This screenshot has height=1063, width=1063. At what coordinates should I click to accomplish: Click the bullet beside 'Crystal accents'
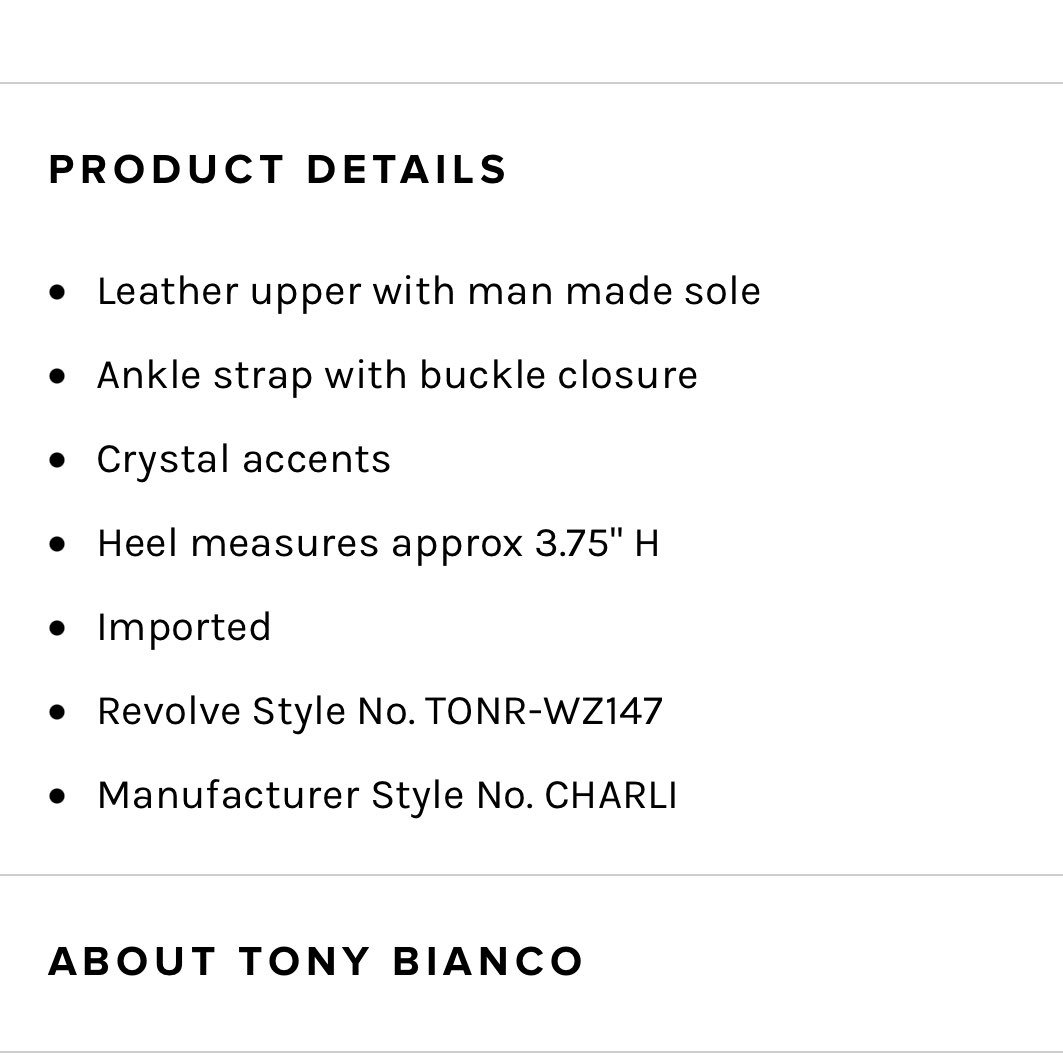58,460
